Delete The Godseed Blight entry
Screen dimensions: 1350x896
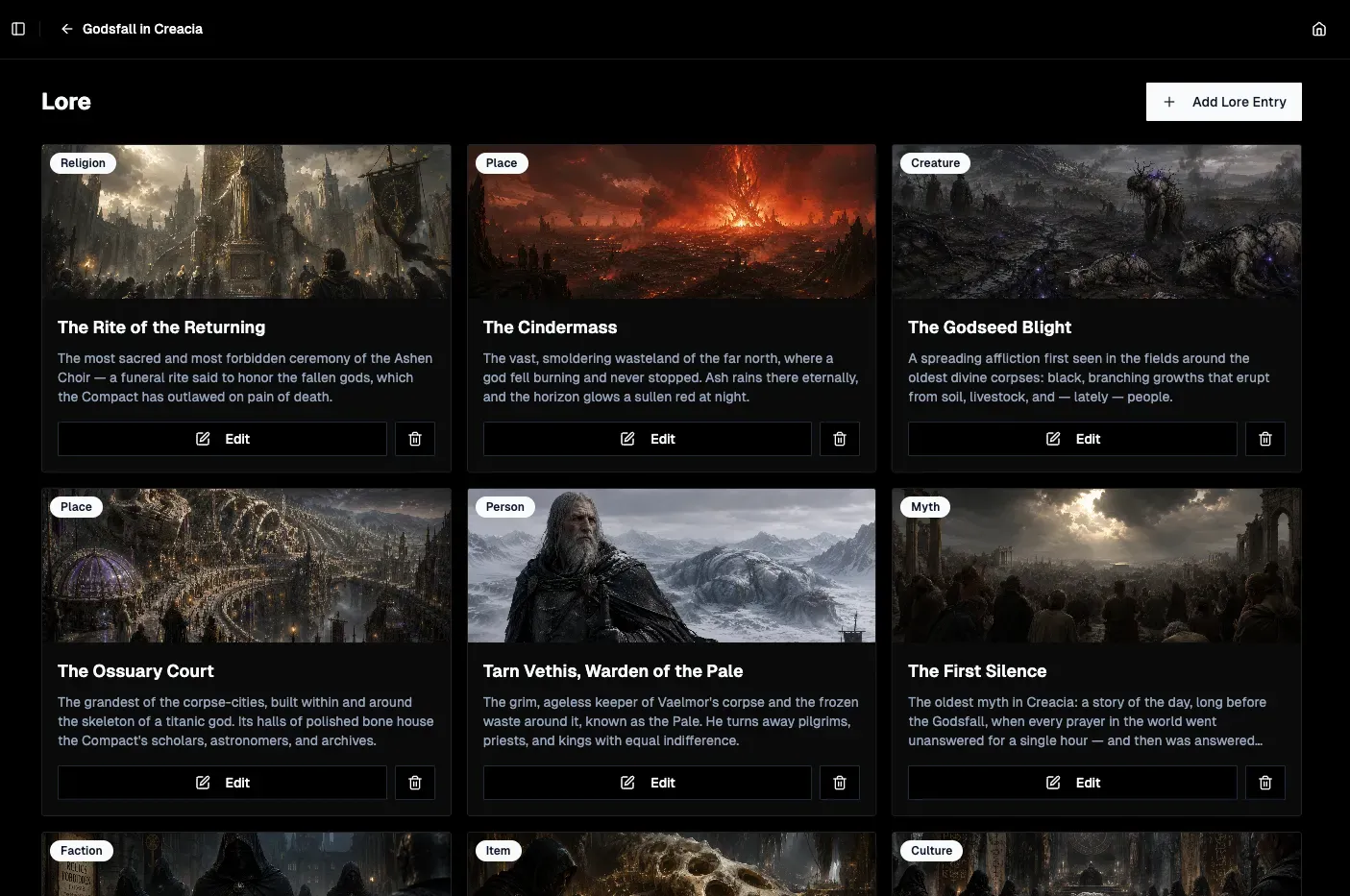tap(1265, 439)
